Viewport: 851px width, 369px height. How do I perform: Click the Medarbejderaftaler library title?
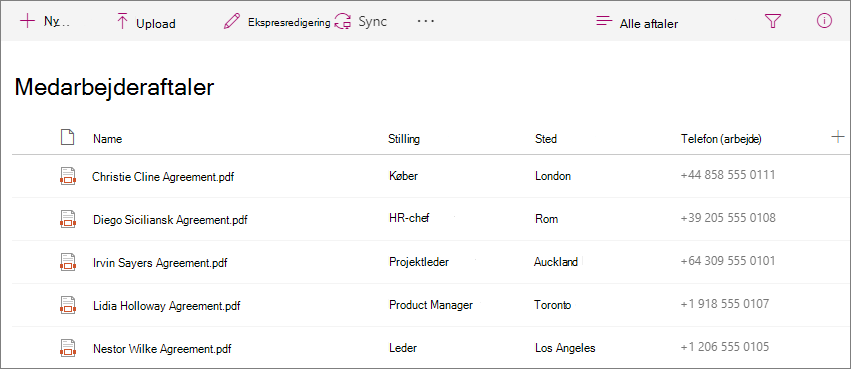[x=115, y=87]
